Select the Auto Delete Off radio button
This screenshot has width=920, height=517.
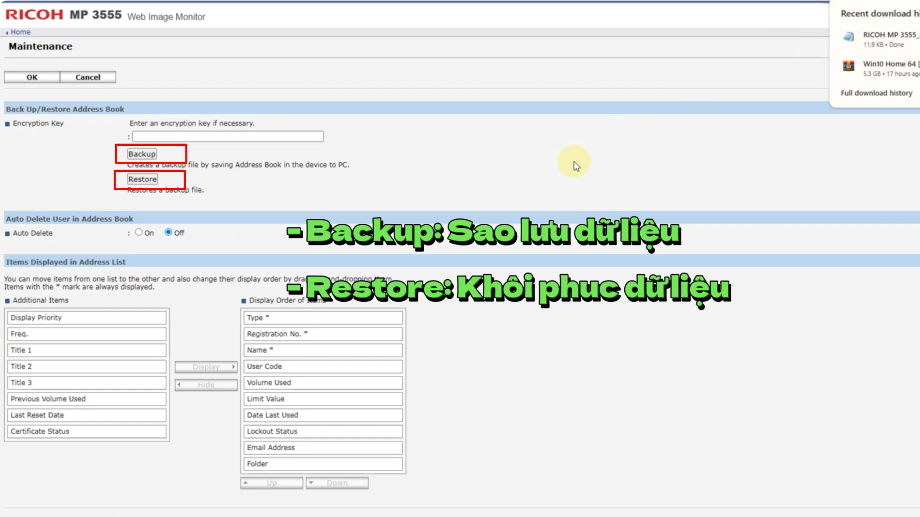pos(168,232)
